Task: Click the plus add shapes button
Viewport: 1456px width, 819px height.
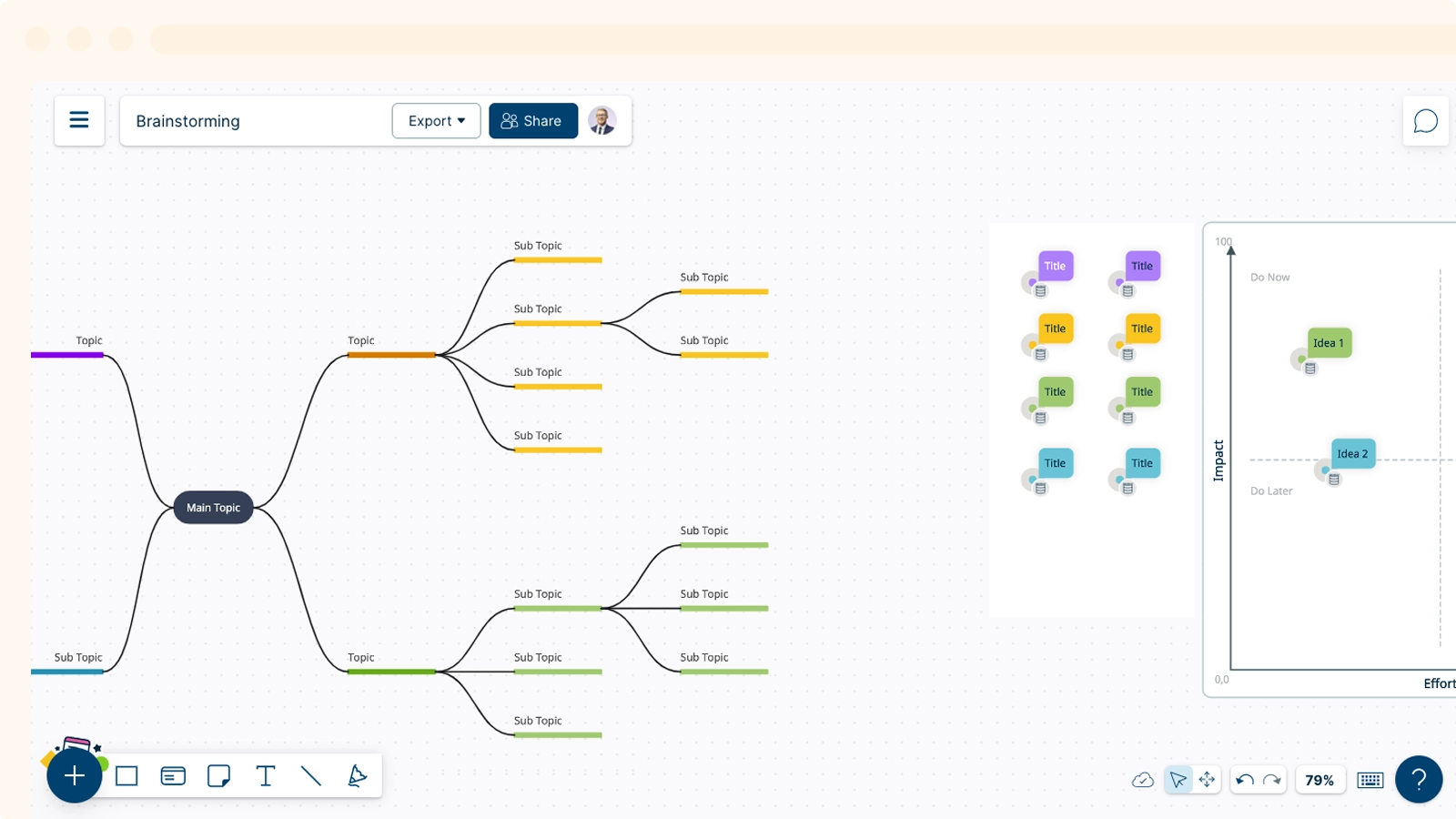Action: pyautogui.click(x=75, y=775)
